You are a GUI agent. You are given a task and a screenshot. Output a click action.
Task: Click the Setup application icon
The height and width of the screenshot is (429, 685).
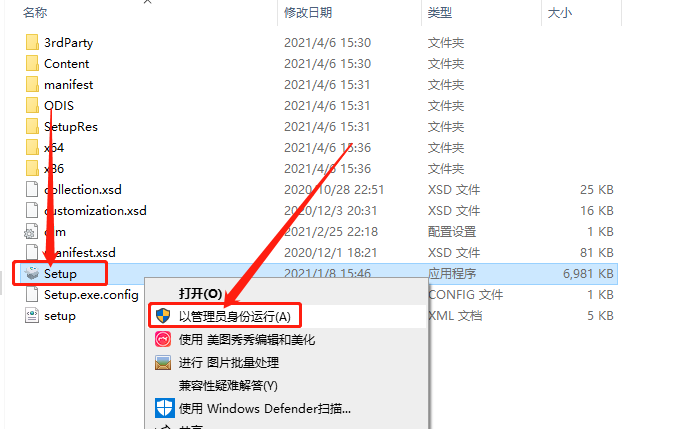point(32,273)
